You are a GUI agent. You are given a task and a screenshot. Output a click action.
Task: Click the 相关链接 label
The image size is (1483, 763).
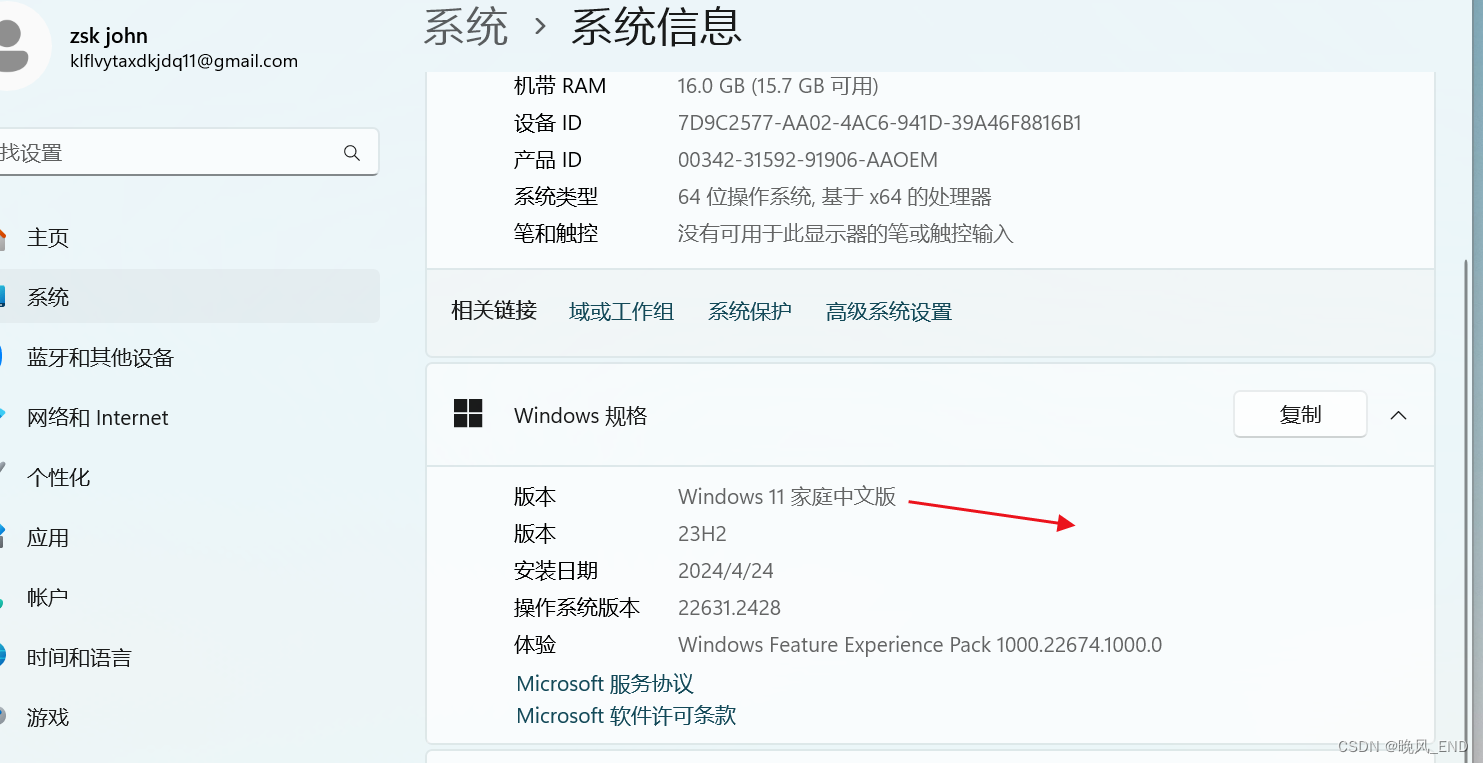tap(494, 311)
